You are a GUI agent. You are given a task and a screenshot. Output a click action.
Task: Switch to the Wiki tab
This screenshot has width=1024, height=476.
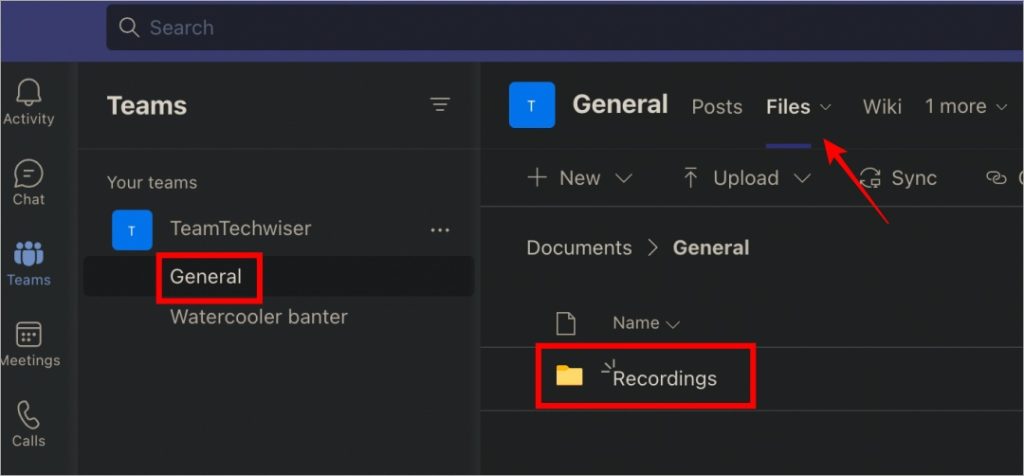(882, 106)
